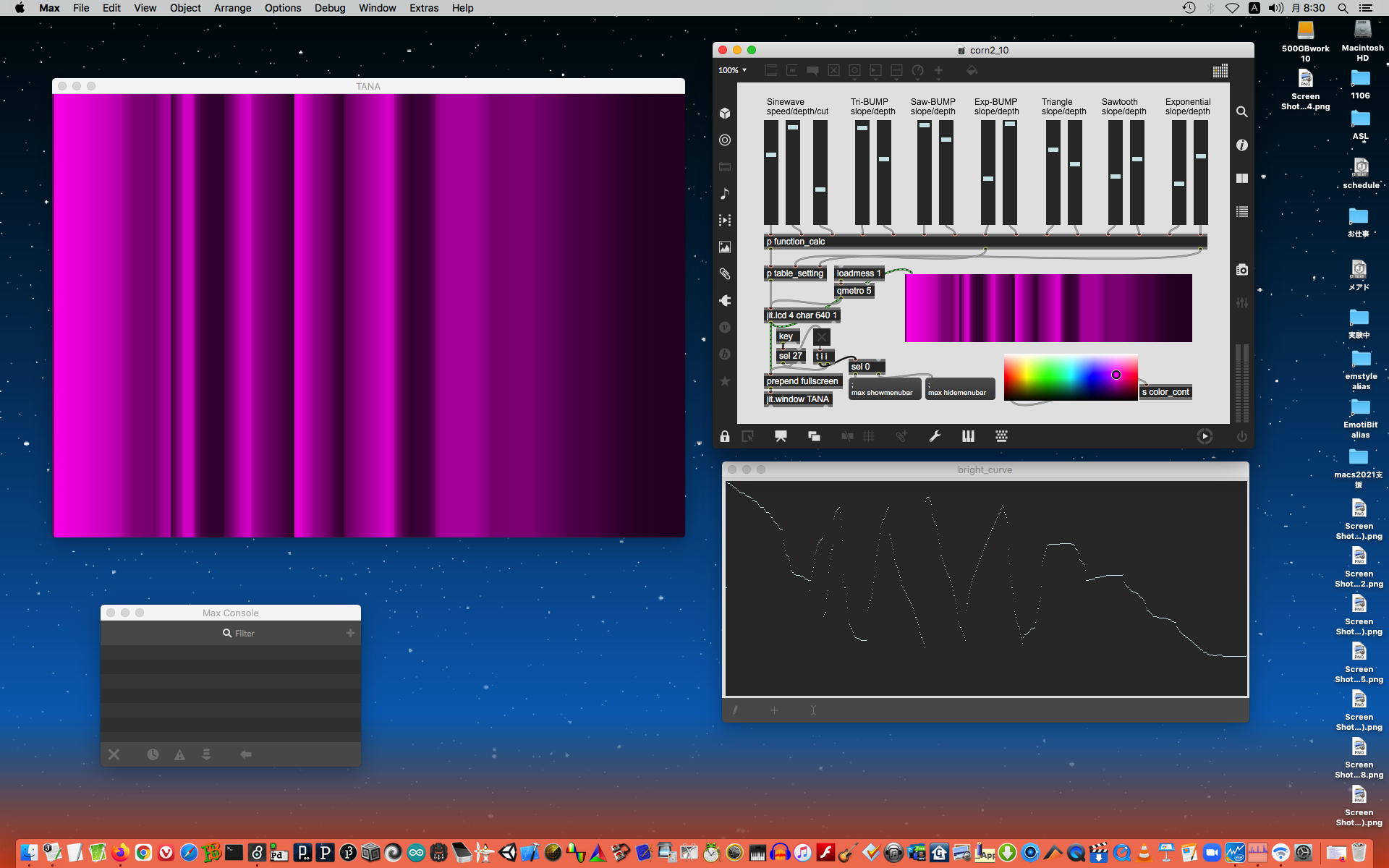1389x868 pixels.
Task: Open the 100% zoom dropdown
Action: (732, 70)
